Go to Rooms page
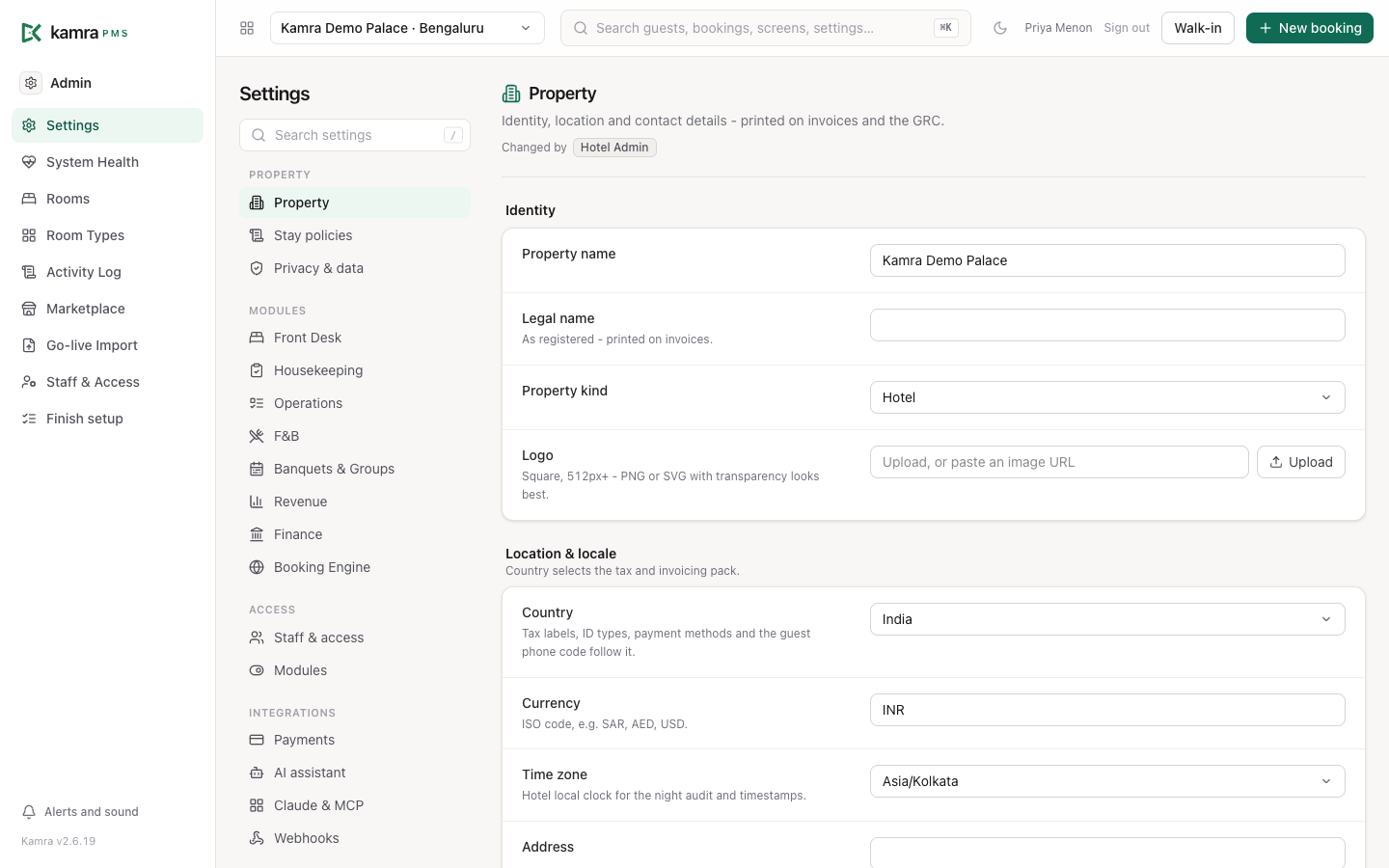The width and height of the screenshot is (1389, 868). click(107, 199)
